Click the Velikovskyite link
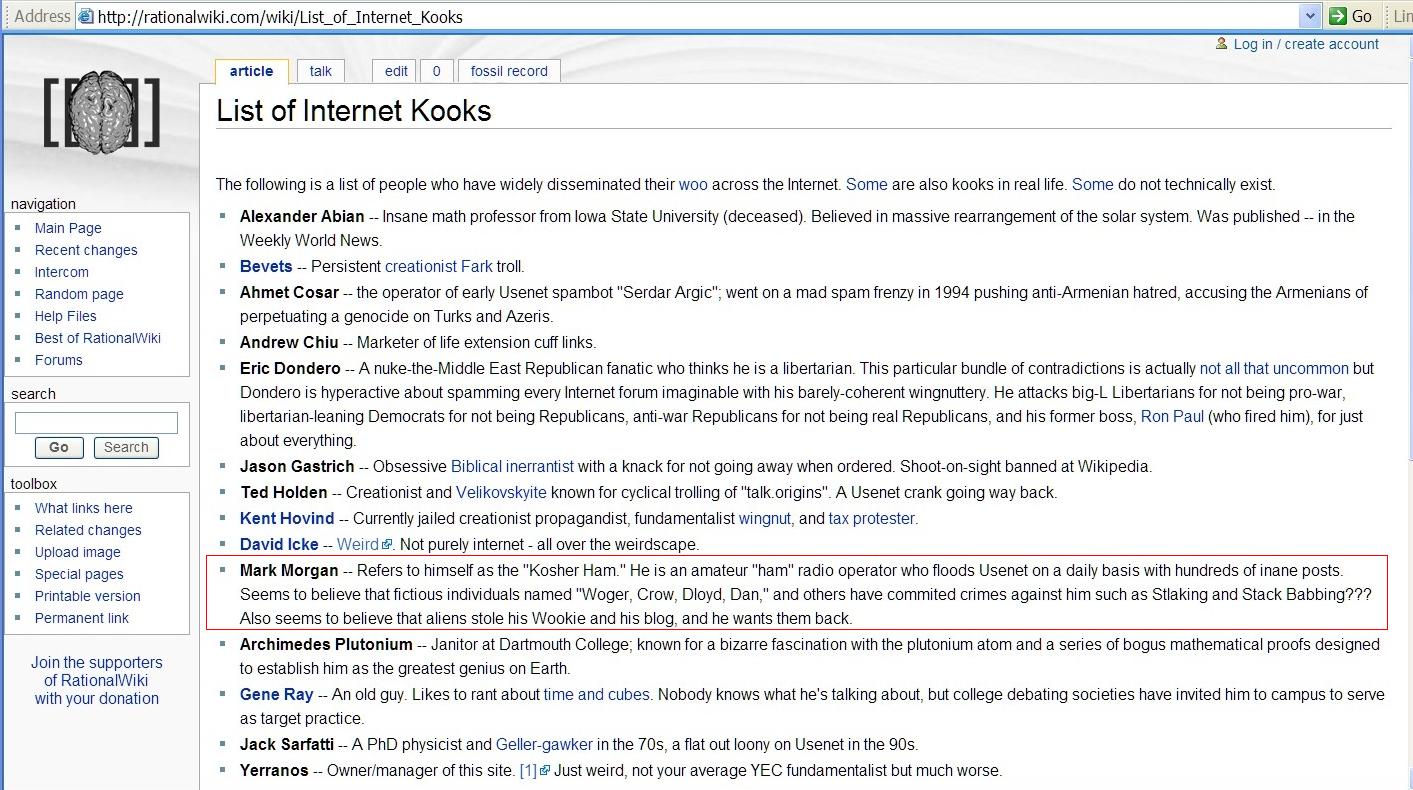The width and height of the screenshot is (1413, 790). [x=501, y=492]
